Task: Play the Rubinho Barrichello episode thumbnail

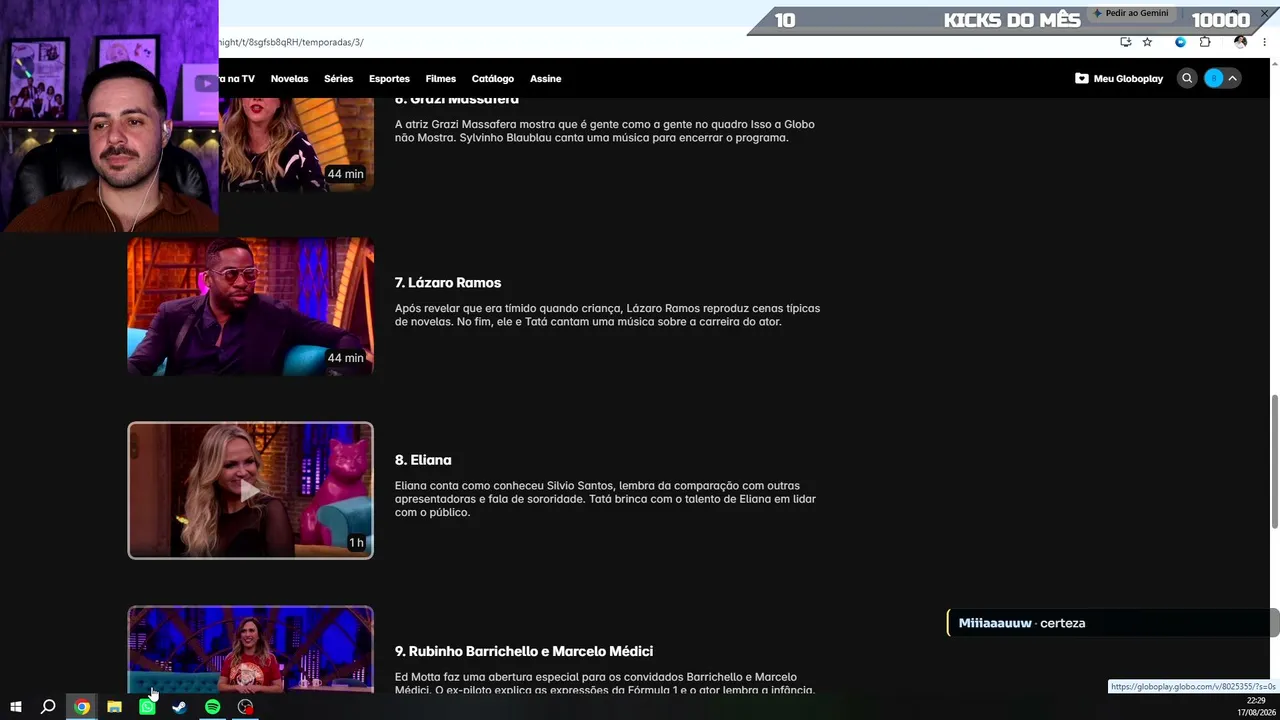Action: pos(250,649)
